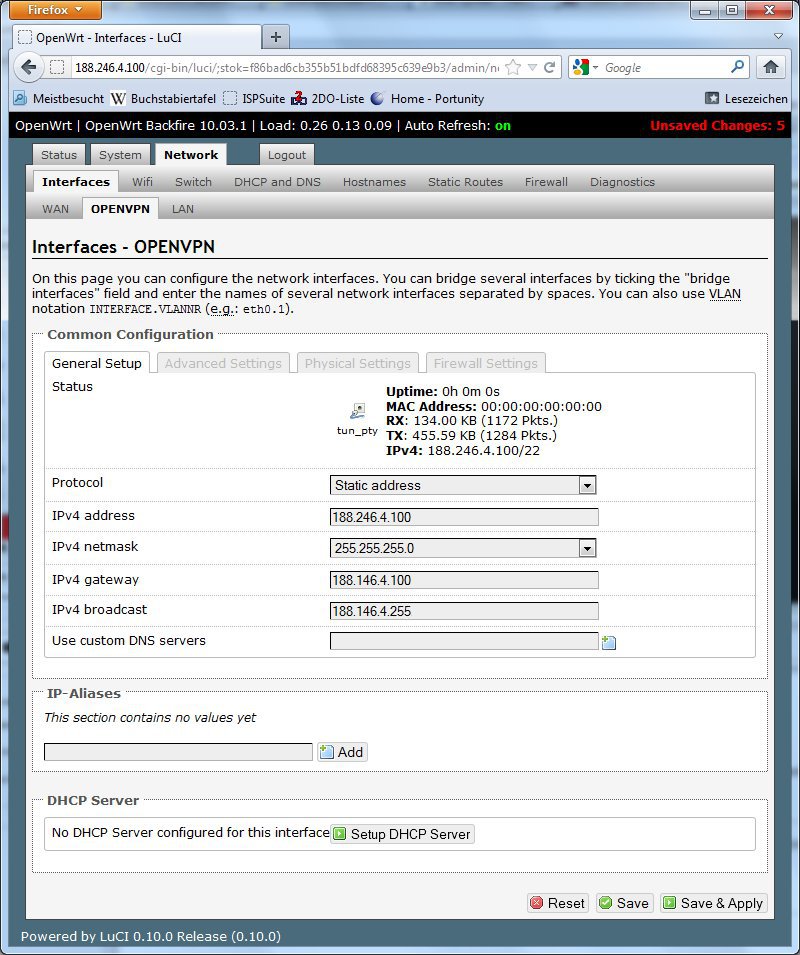
Task: Click Setup DHCP Server button
Action: pyautogui.click(x=402, y=834)
